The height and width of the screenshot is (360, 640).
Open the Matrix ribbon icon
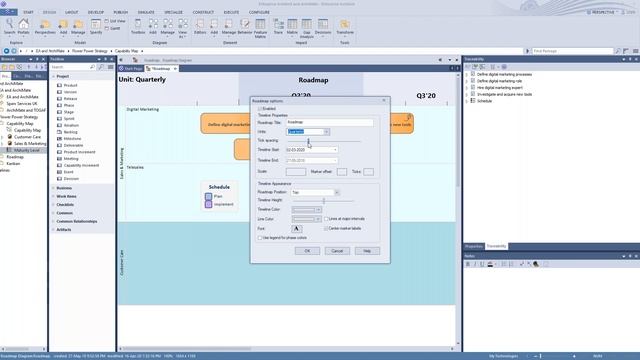coord(292,27)
